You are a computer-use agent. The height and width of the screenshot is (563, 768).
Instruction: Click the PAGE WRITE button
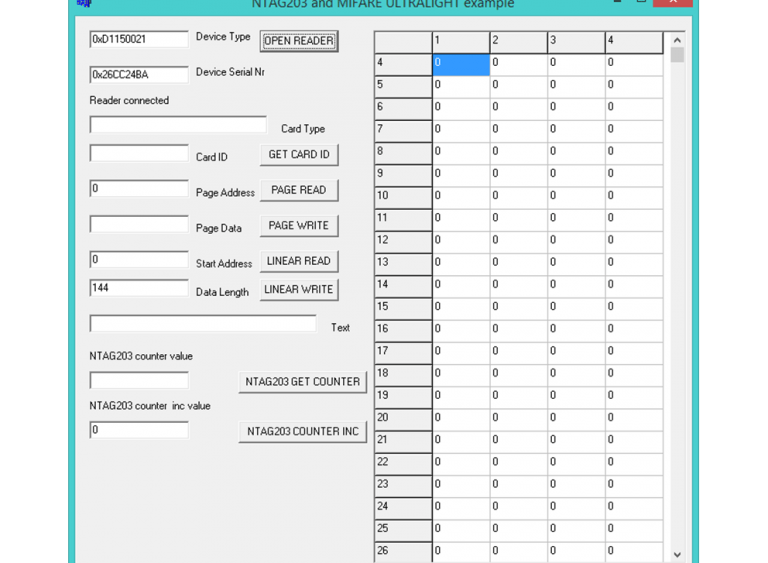[x=299, y=226]
